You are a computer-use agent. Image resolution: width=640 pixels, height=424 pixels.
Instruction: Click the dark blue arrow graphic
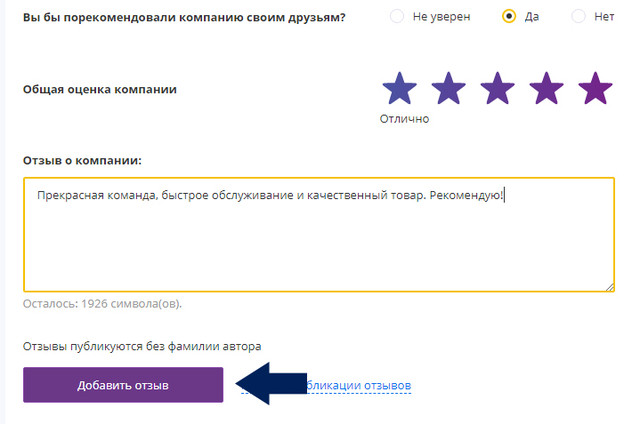[x=271, y=383]
